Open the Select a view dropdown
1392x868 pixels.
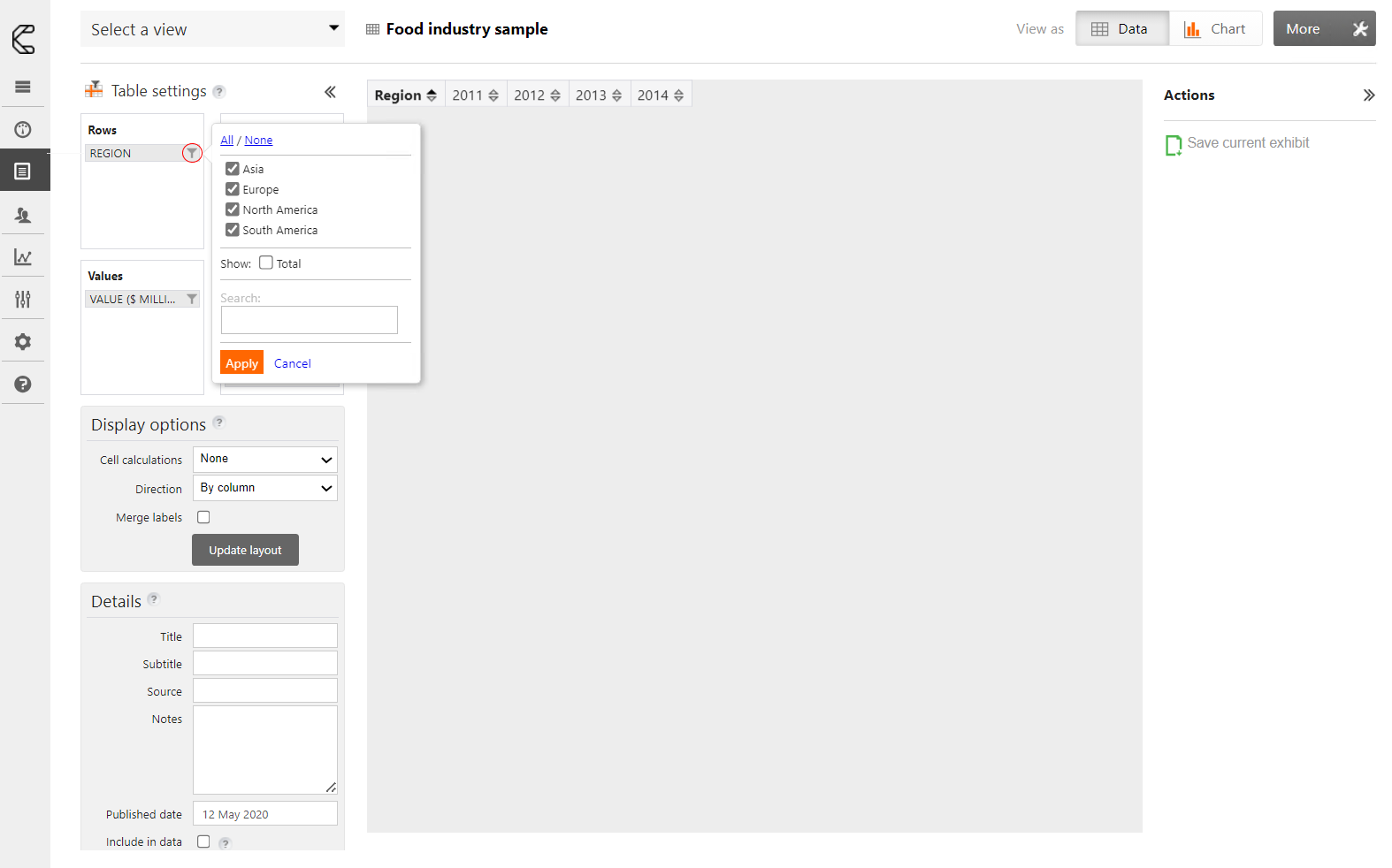(x=212, y=29)
